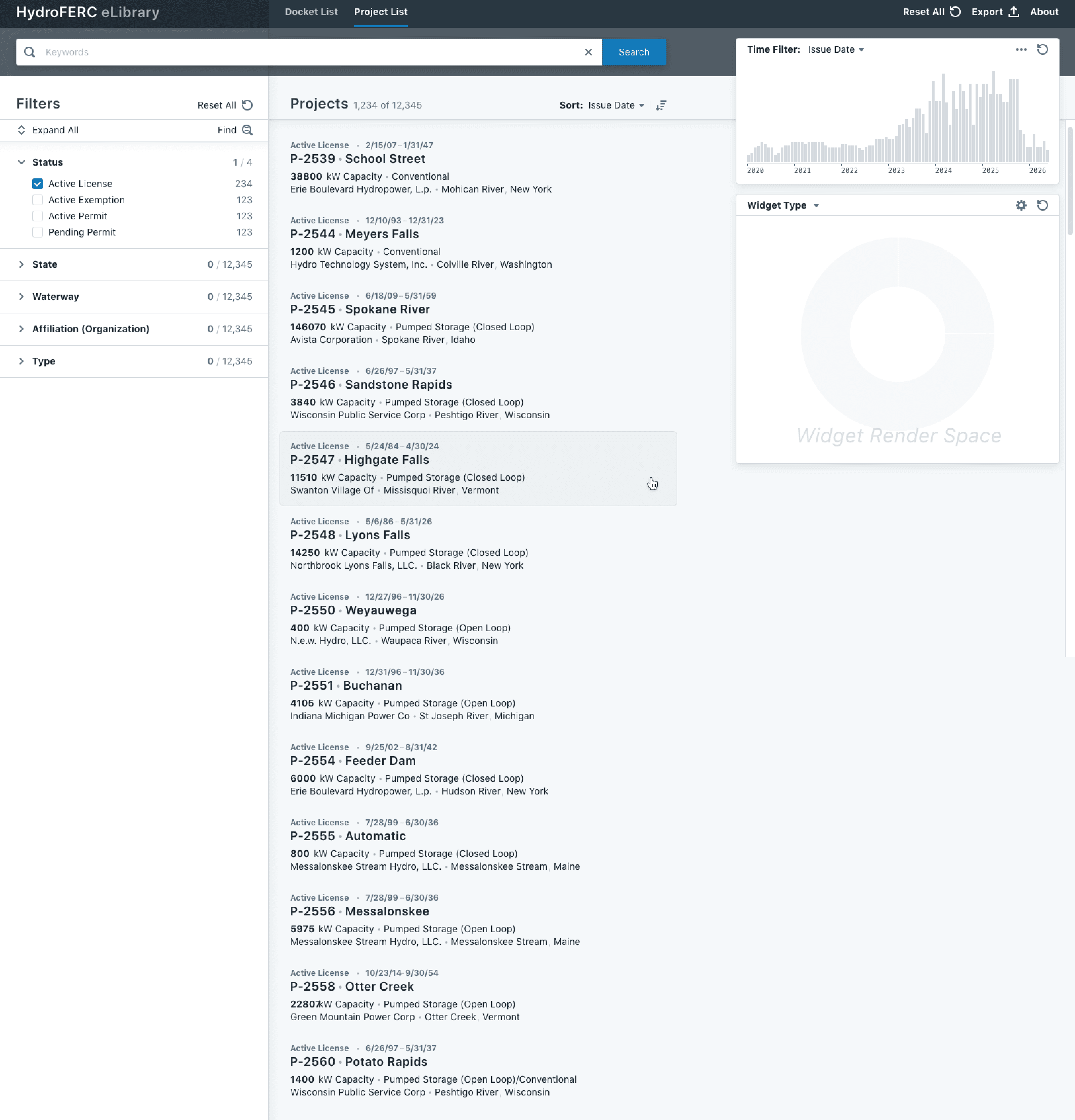
Task: Open project P-2556 Messalonskee
Action: pos(478,920)
